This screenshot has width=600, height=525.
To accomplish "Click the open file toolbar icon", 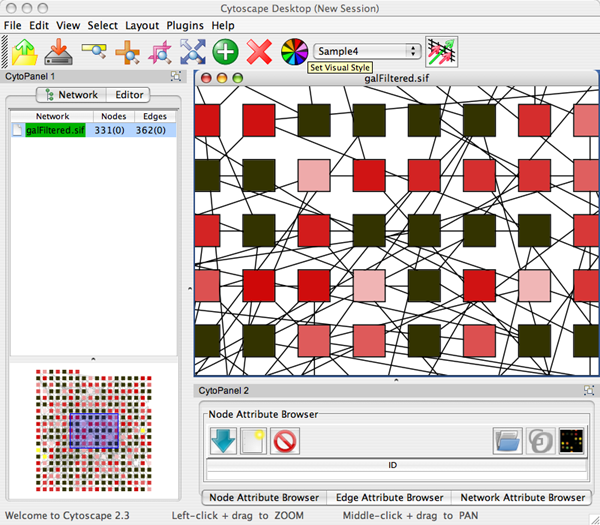I will [x=24, y=51].
